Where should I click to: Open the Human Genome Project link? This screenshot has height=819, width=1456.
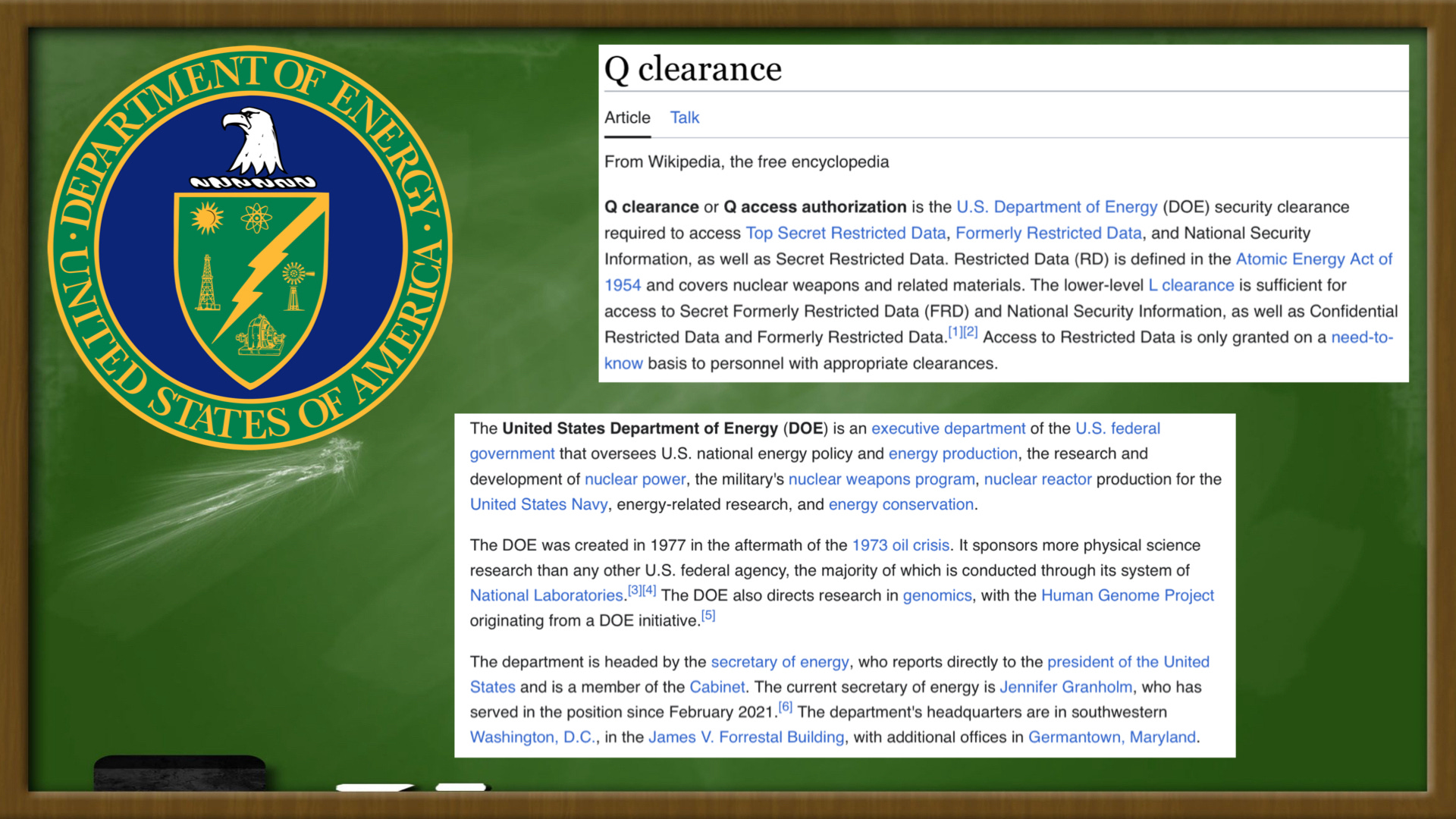(1127, 595)
